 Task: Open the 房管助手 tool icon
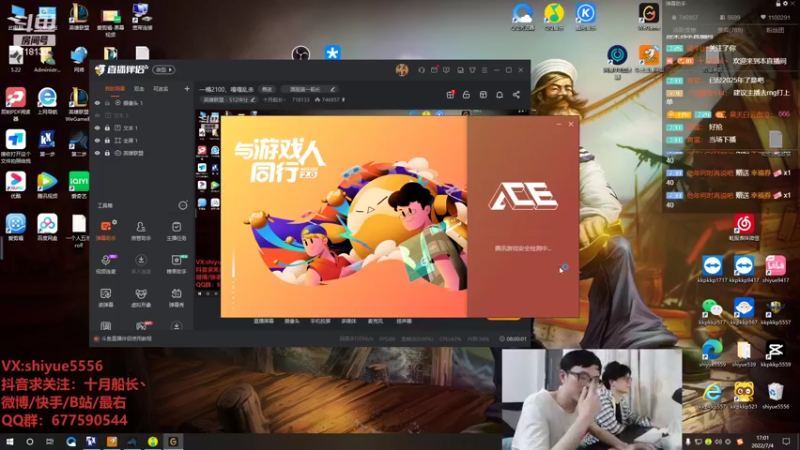[x=141, y=230]
